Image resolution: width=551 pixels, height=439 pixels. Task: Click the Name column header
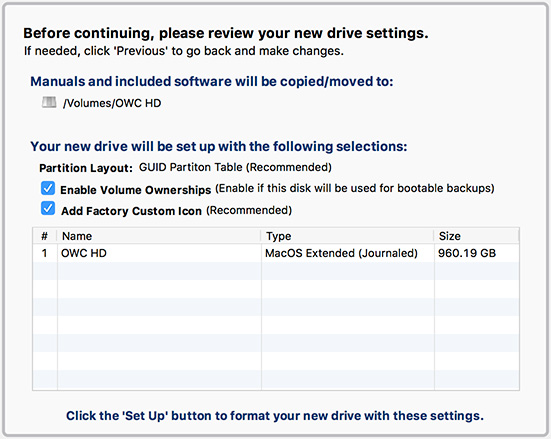click(158, 236)
